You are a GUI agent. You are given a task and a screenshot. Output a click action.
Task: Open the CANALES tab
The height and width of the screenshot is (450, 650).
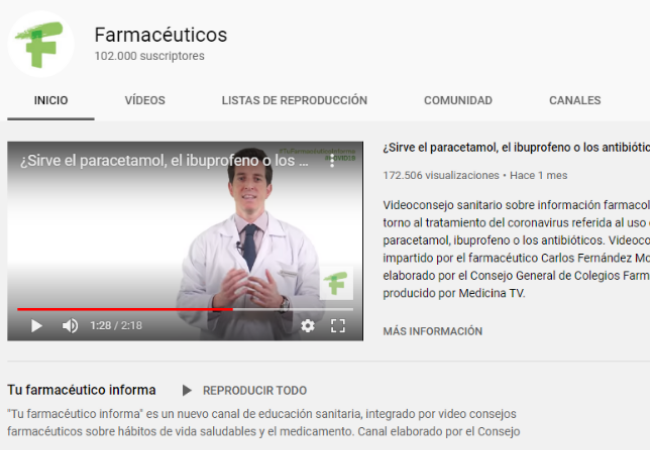click(x=575, y=101)
